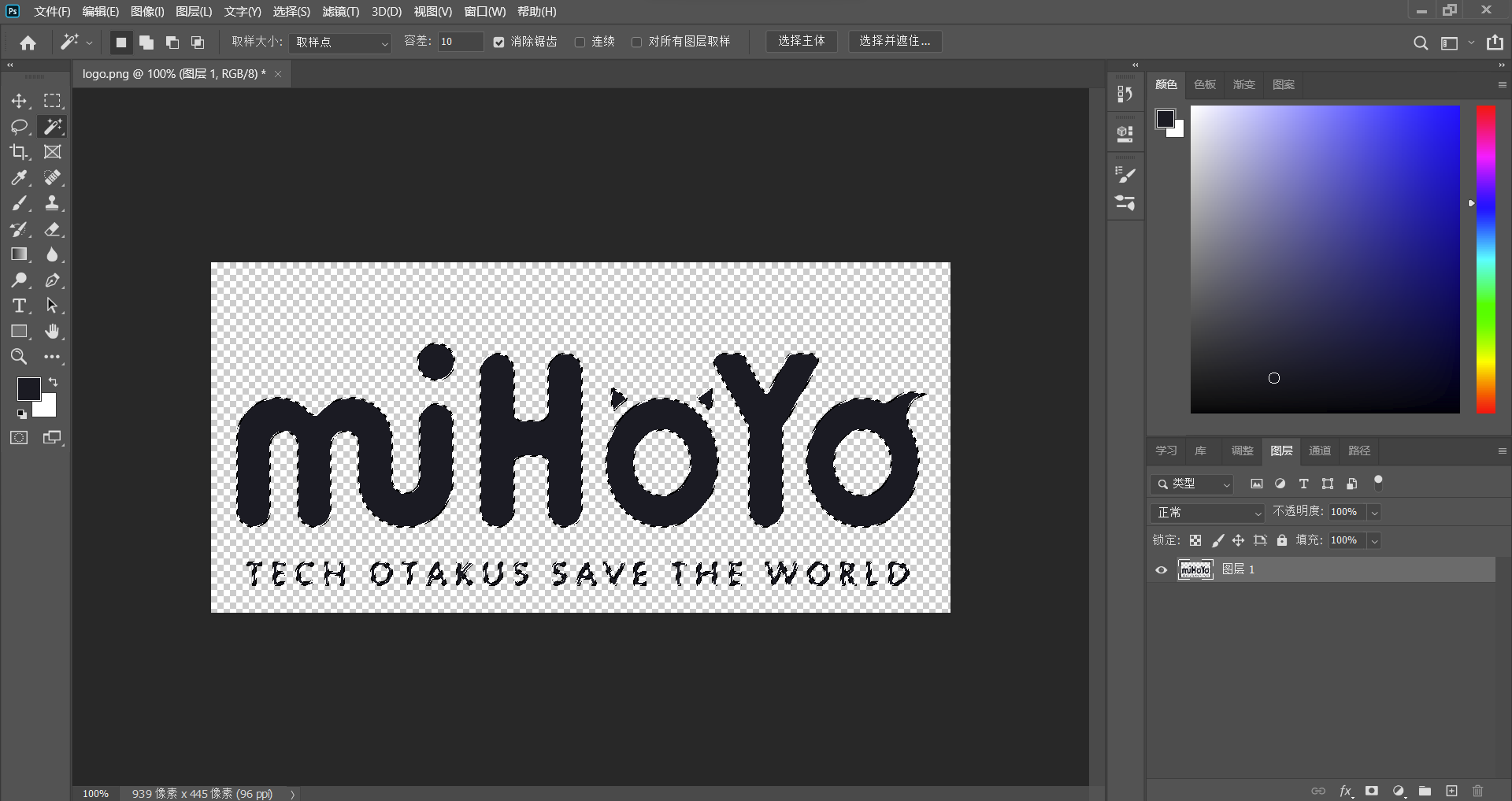This screenshot has width=1512, height=801.
Task: Open the 类型 layer filter dropdown
Action: pyautogui.click(x=1191, y=484)
